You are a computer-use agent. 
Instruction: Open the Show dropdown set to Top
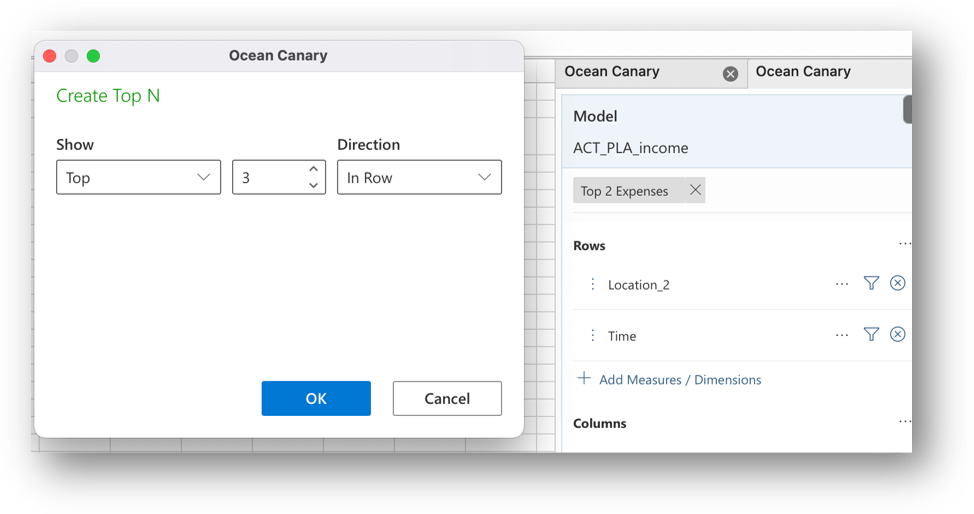(x=139, y=177)
